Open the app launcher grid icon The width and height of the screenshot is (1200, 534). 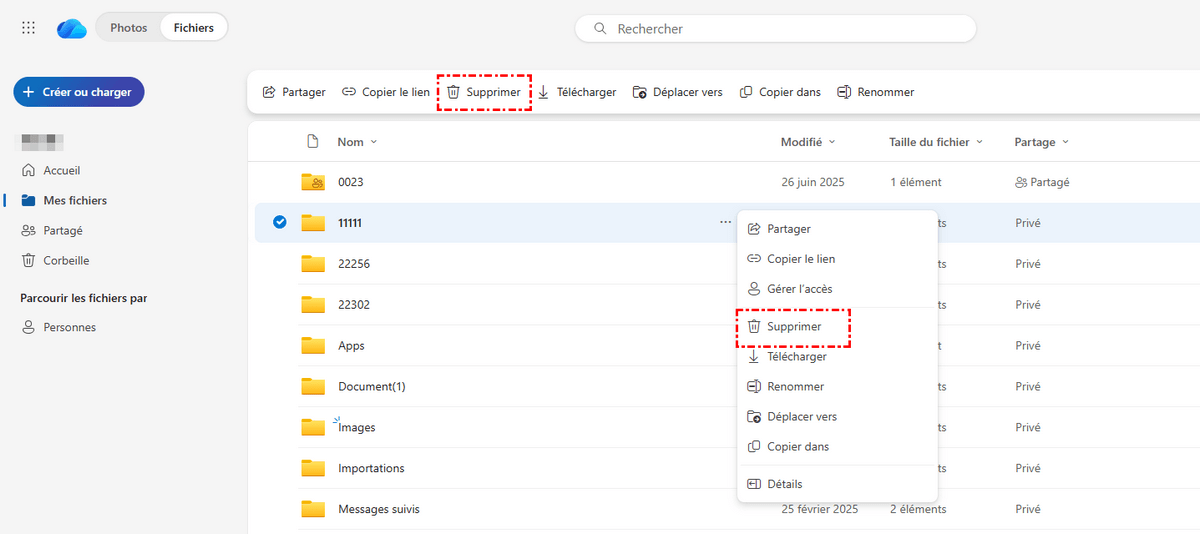pos(29,28)
